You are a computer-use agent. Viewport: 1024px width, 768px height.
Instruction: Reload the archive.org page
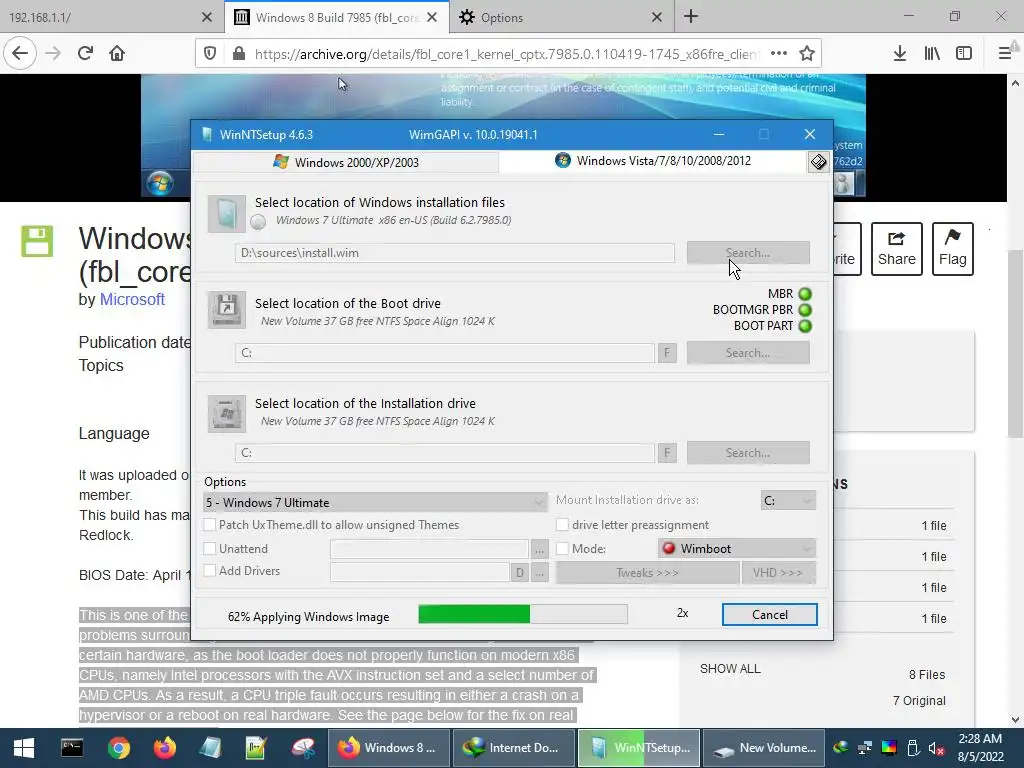point(85,54)
